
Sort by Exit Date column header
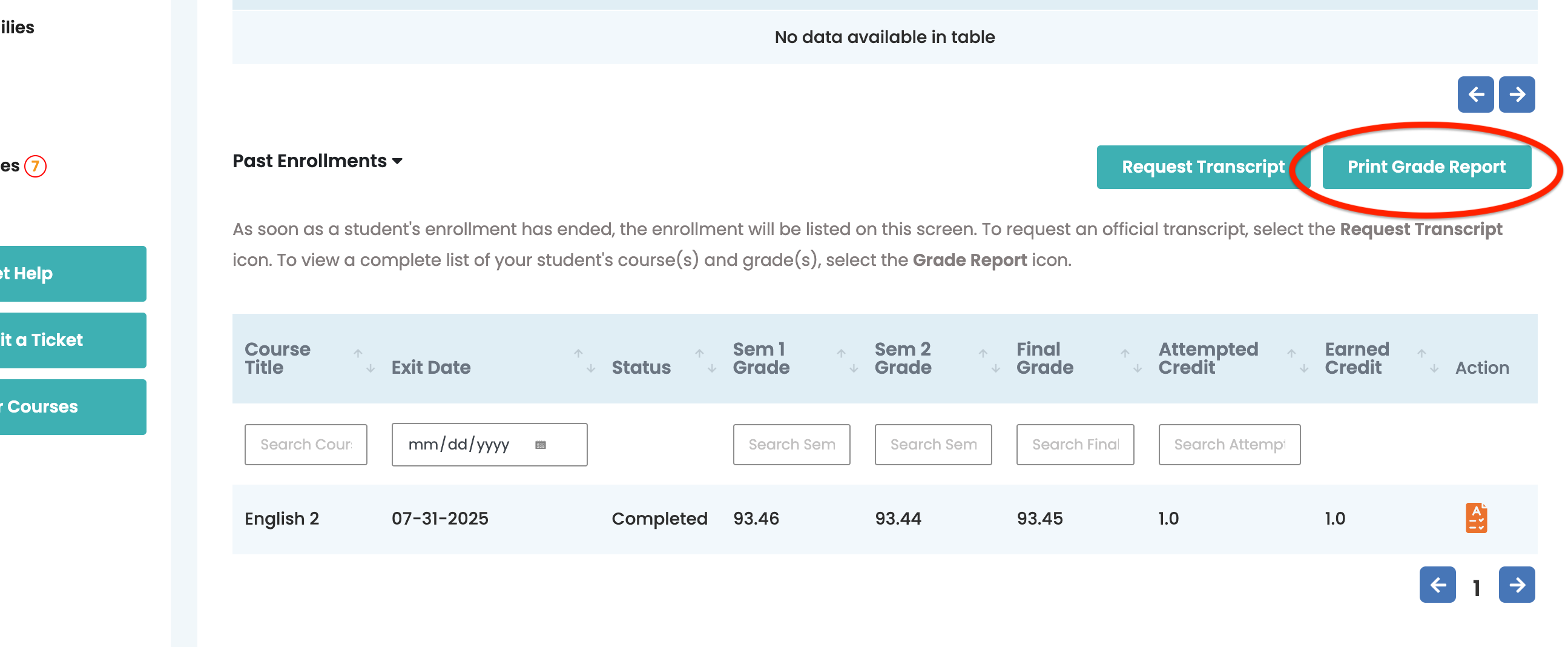pyautogui.click(x=431, y=367)
